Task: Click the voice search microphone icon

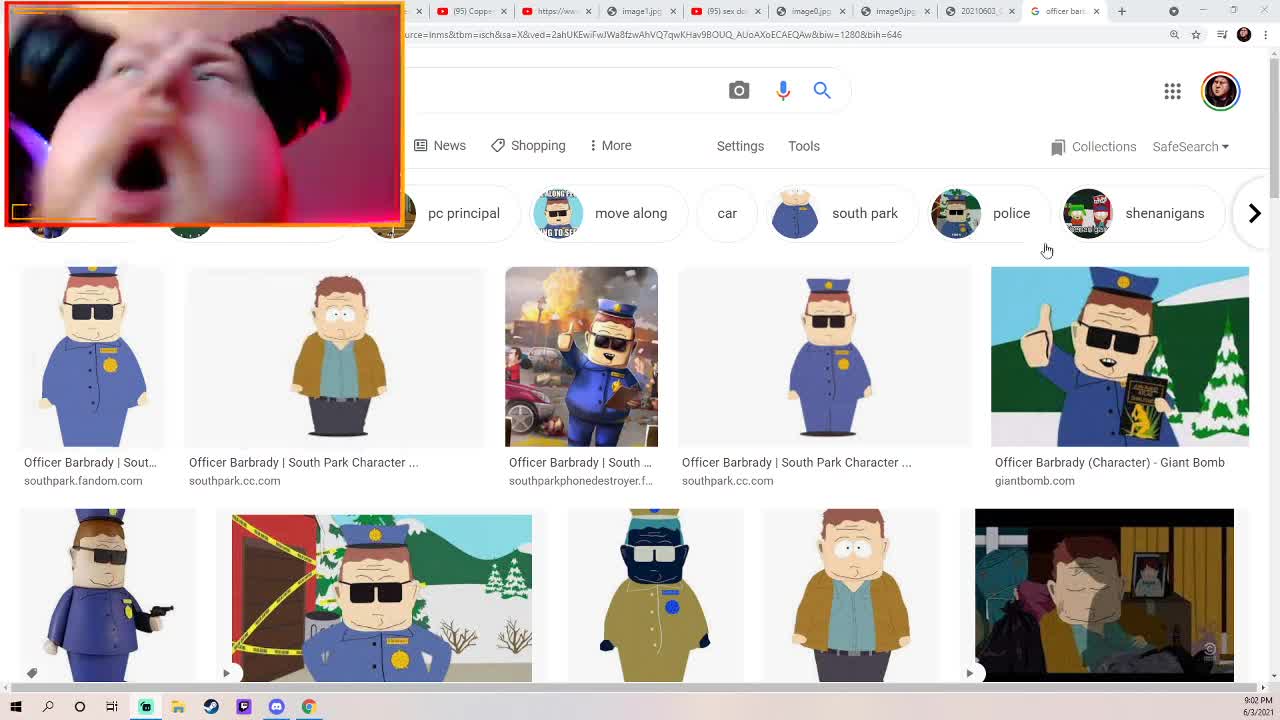Action: 783,90
